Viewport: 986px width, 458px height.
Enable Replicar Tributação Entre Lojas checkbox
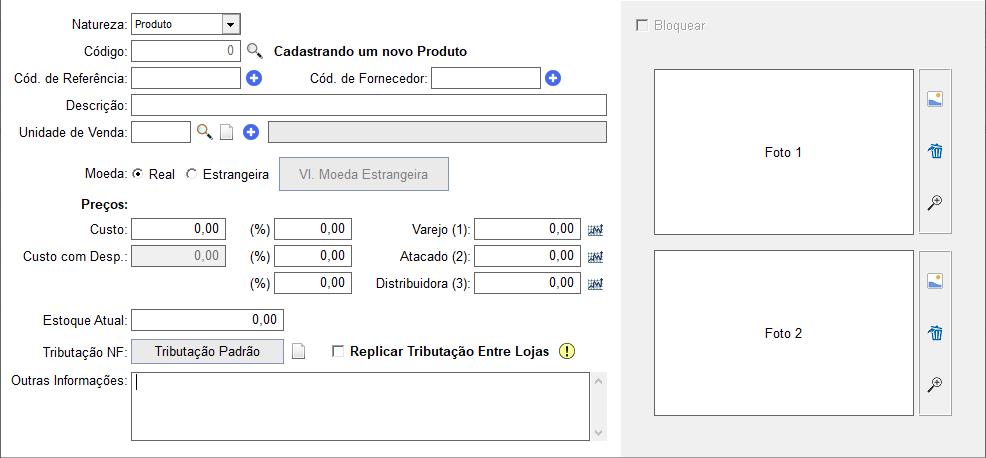click(x=338, y=352)
